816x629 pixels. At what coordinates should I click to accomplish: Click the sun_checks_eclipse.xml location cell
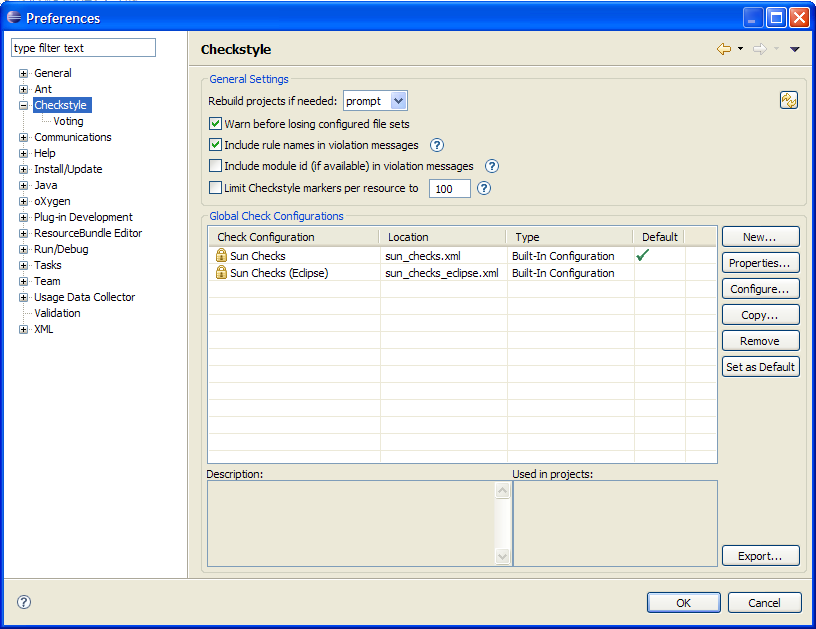[x=442, y=273]
